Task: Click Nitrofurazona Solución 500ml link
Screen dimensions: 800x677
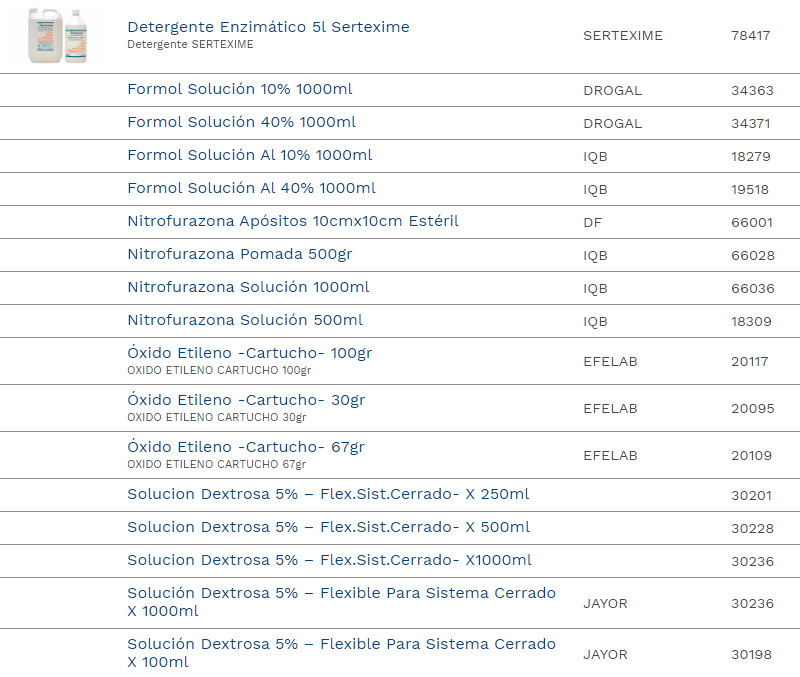Action: coord(245,320)
